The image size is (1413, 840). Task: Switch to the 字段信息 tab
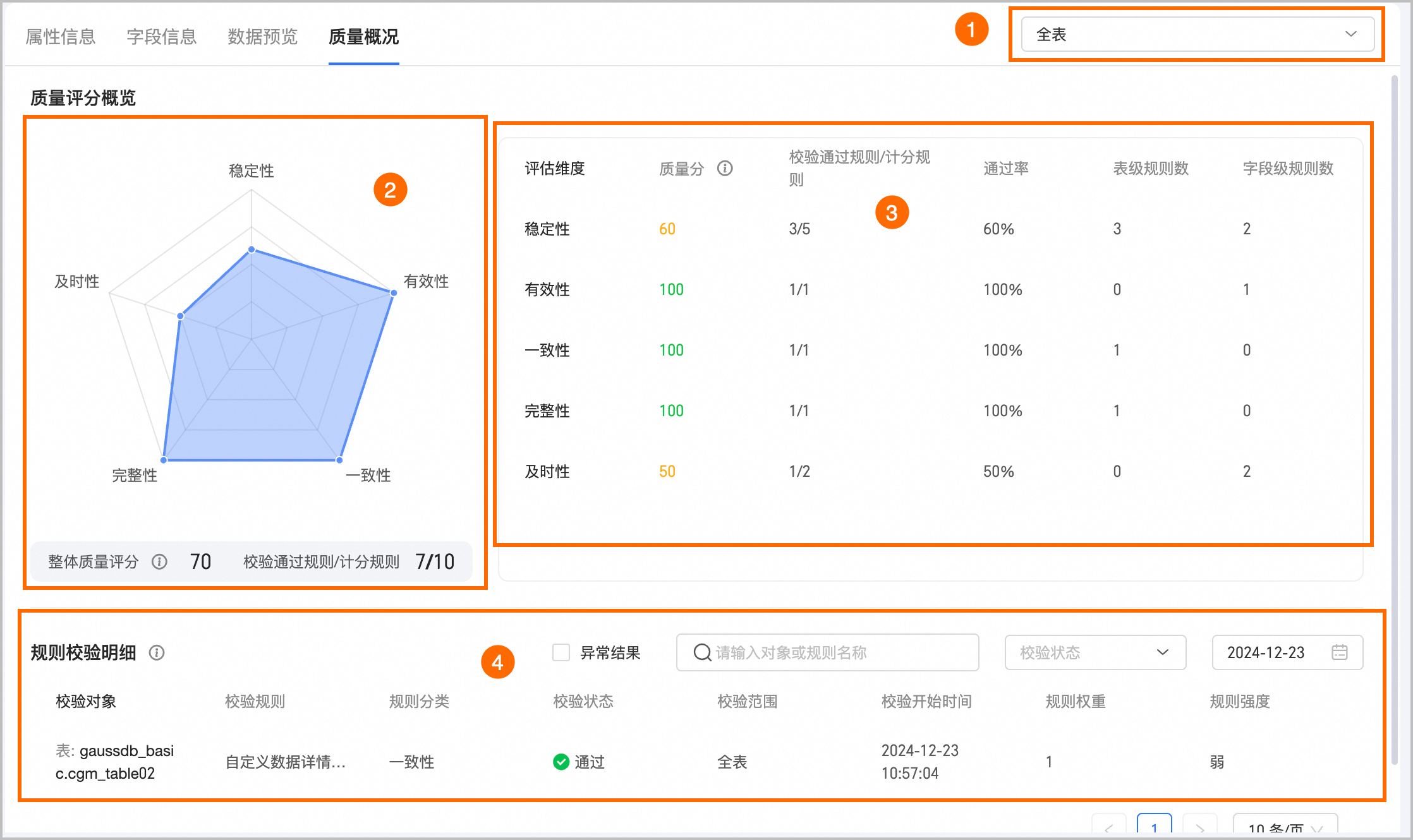pyautogui.click(x=162, y=37)
